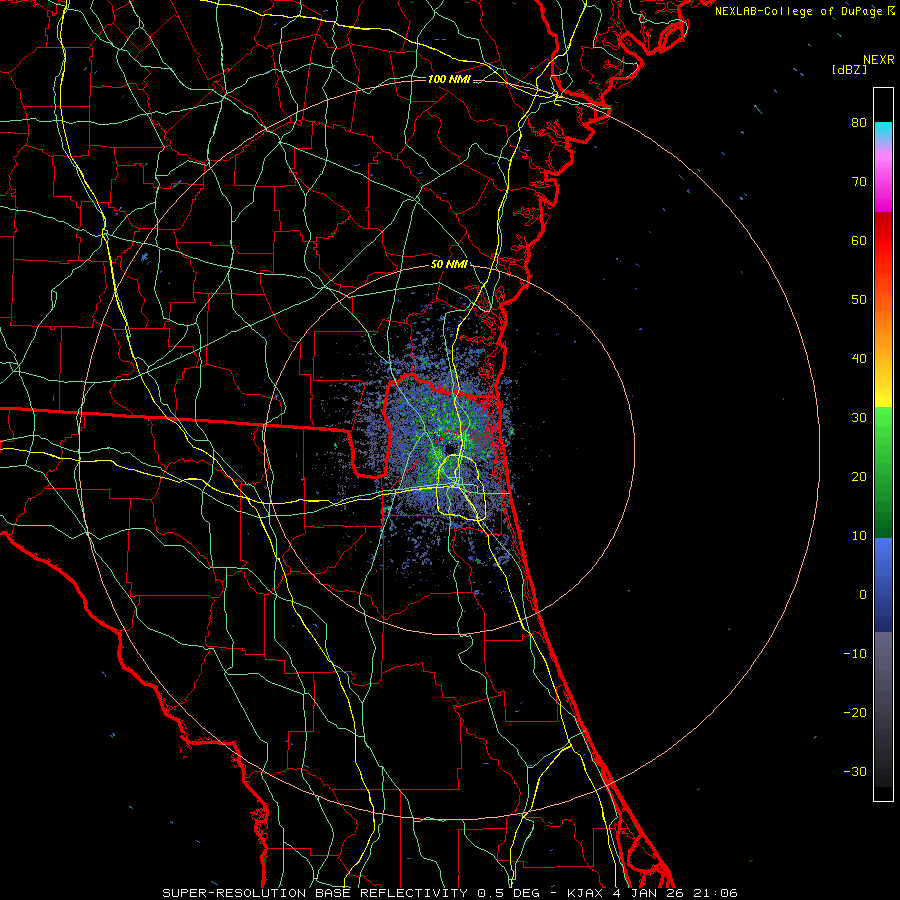900x900 pixels.
Task: Click the NEXR label above the colorbar
Action: coord(879,60)
